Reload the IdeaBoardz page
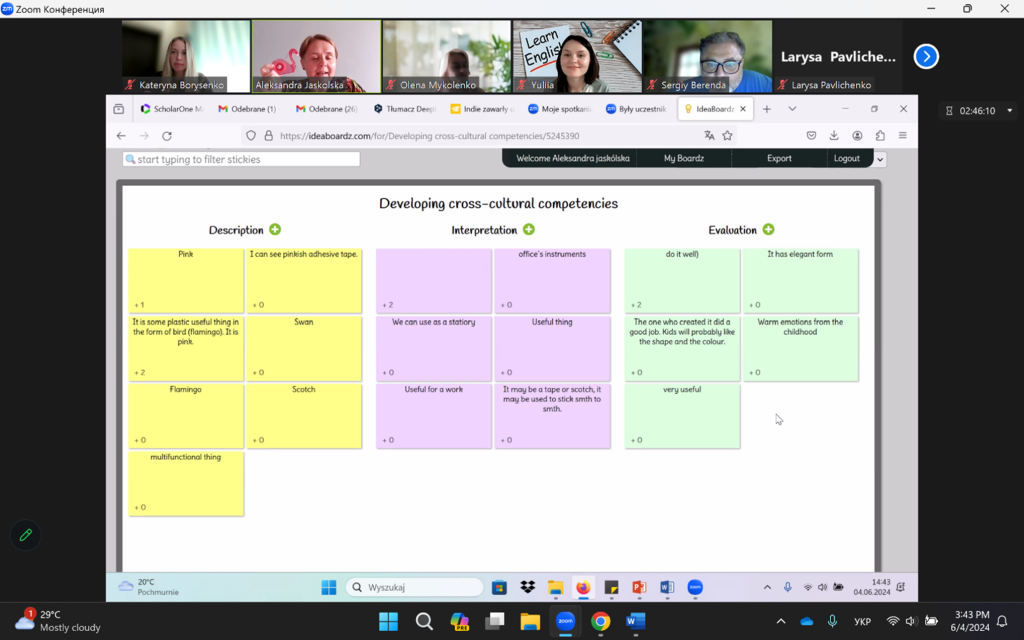 [167, 135]
